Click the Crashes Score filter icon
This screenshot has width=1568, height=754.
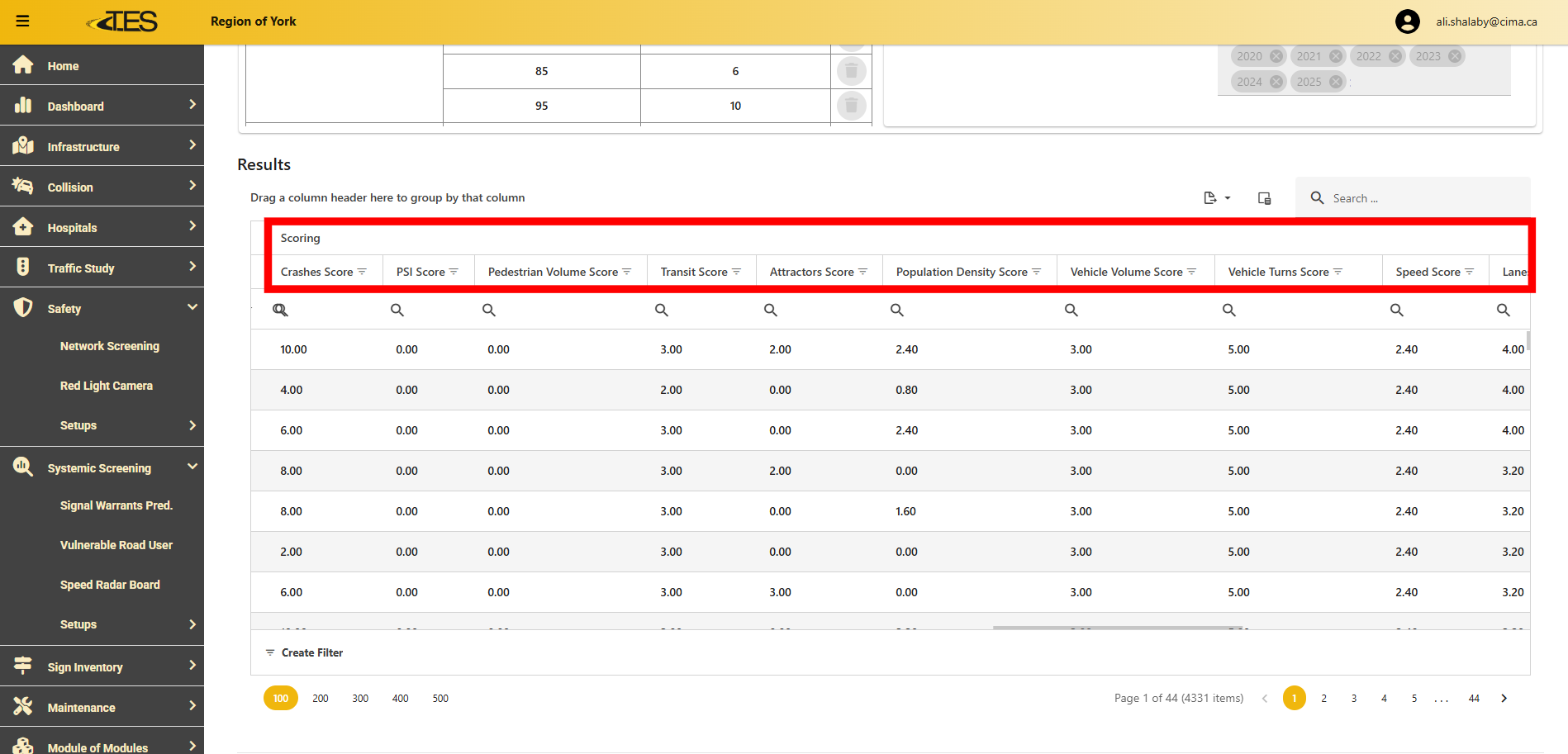362,272
